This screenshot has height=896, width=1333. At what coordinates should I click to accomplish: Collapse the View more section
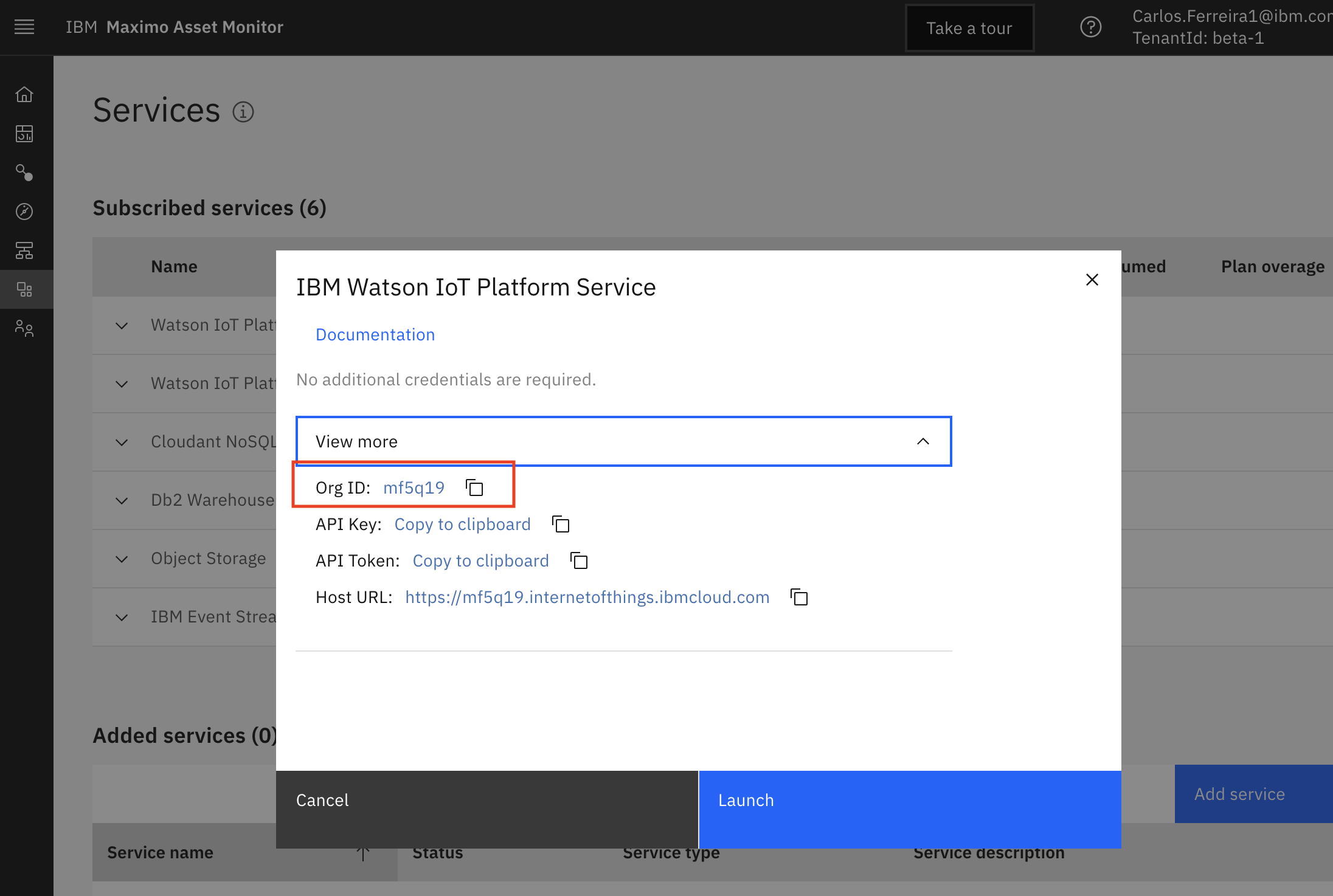tap(624, 441)
